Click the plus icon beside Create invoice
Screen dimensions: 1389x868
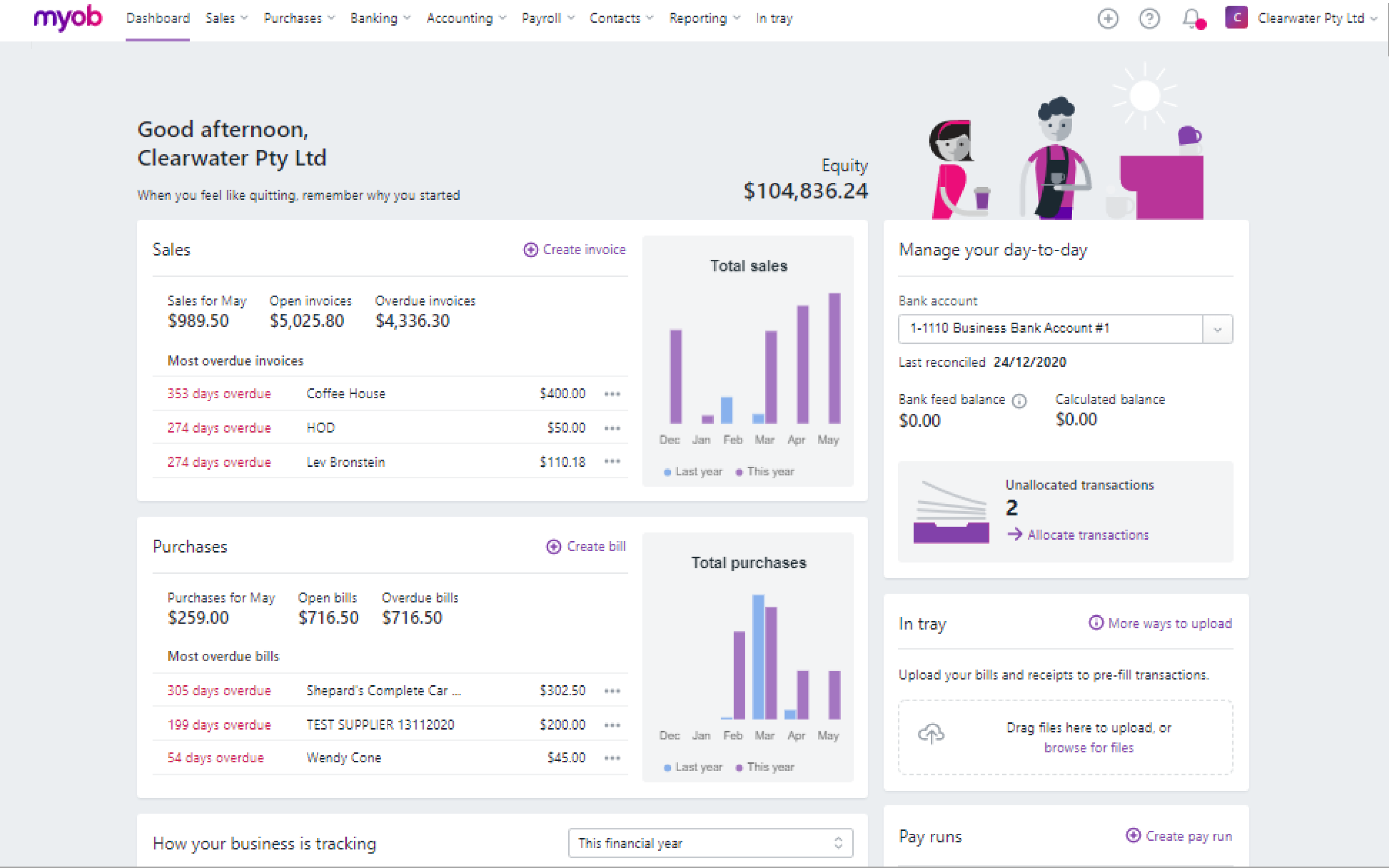531,250
